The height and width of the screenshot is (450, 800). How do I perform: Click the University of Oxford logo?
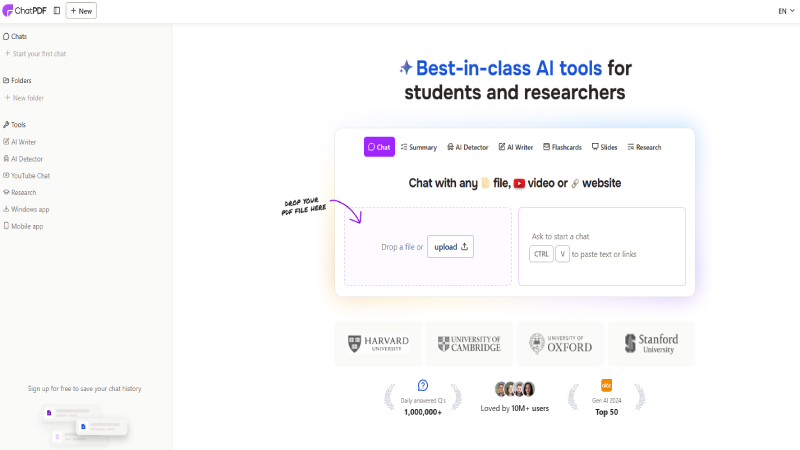(560, 343)
